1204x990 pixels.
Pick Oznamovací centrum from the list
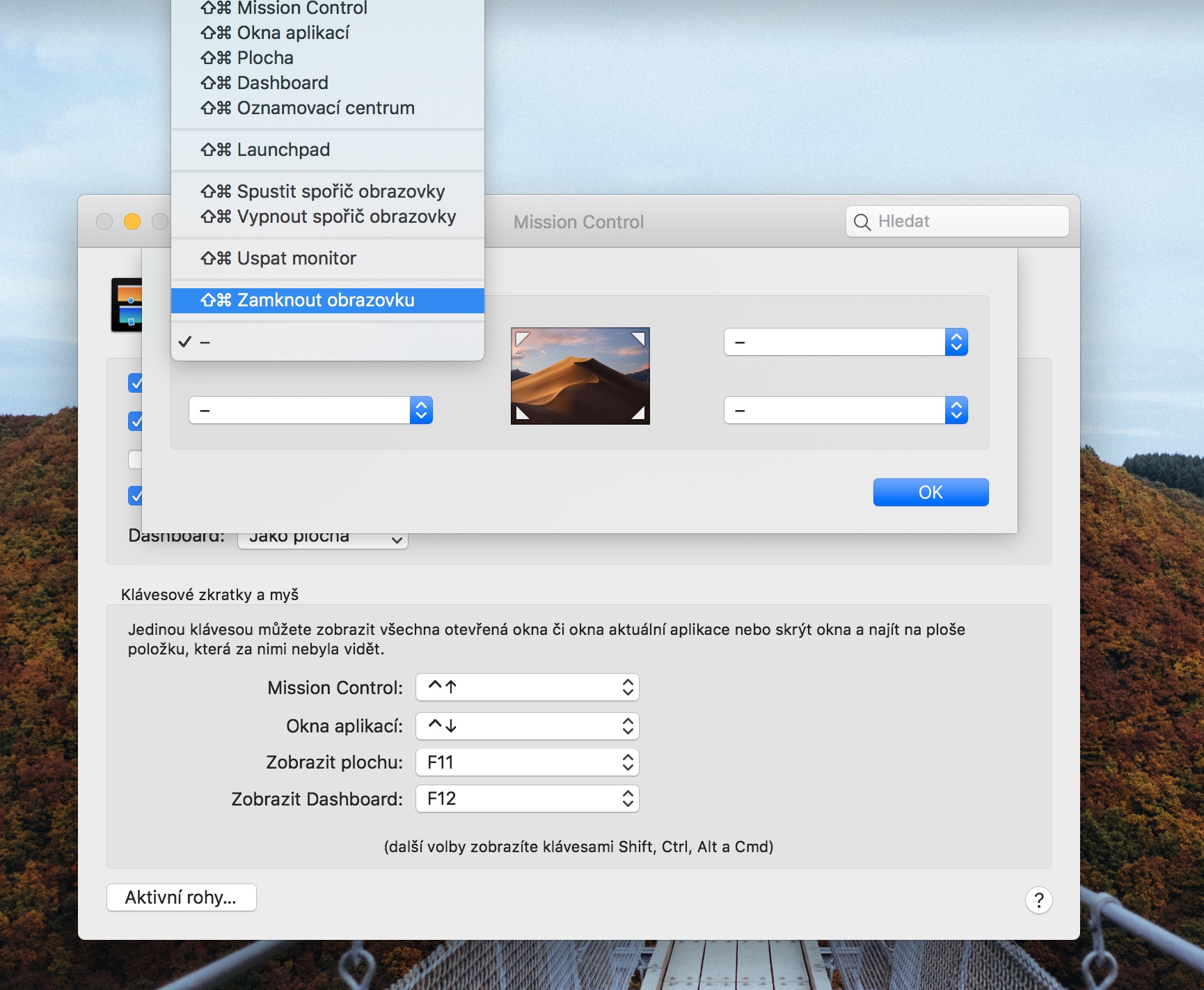point(327,108)
